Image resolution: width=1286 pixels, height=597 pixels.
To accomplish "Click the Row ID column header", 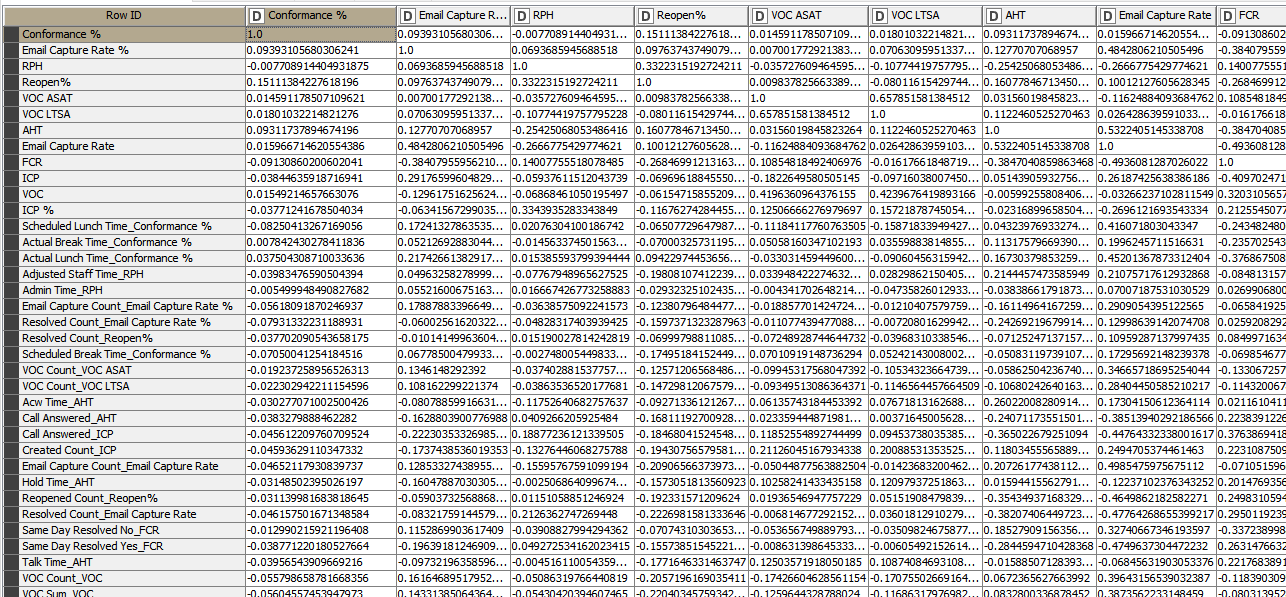I will click(x=124, y=16).
